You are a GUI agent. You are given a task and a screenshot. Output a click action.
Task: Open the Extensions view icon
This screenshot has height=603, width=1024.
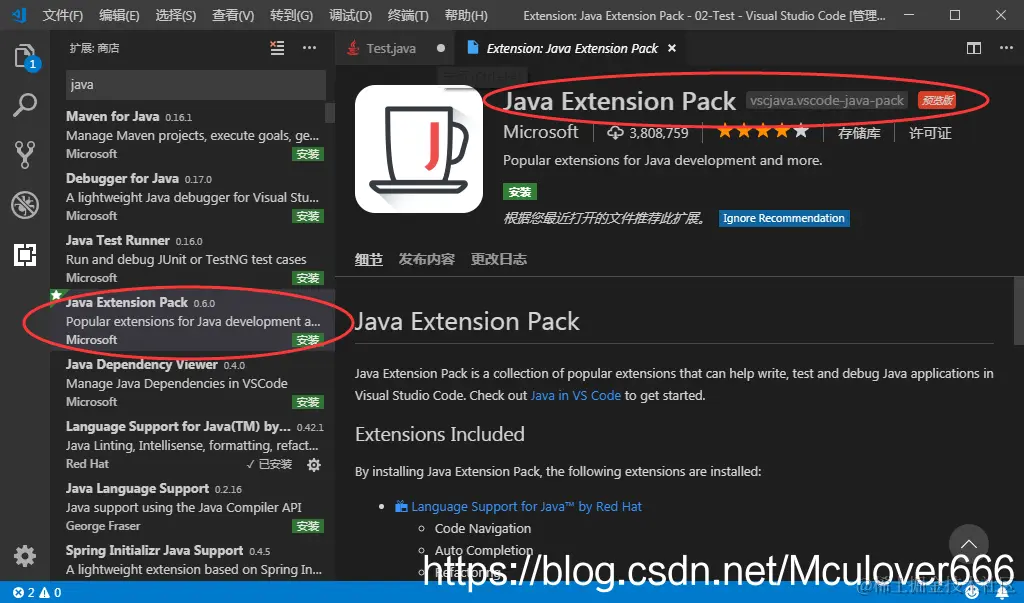coord(25,255)
